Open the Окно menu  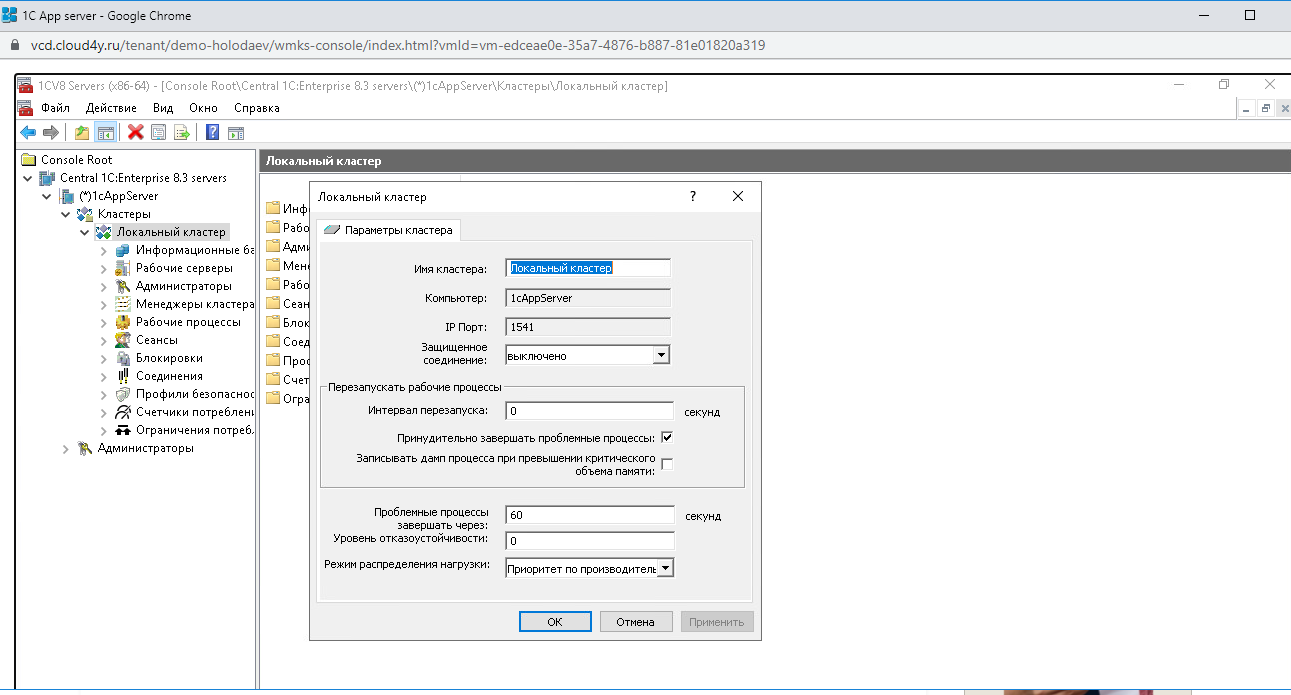tap(203, 108)
